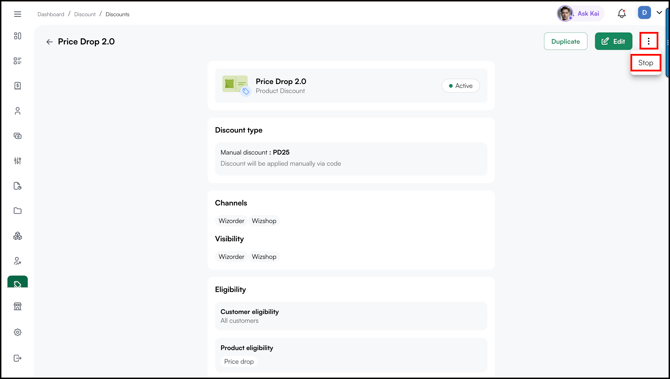Click the Discounts breadcrumb

point(118,14)
